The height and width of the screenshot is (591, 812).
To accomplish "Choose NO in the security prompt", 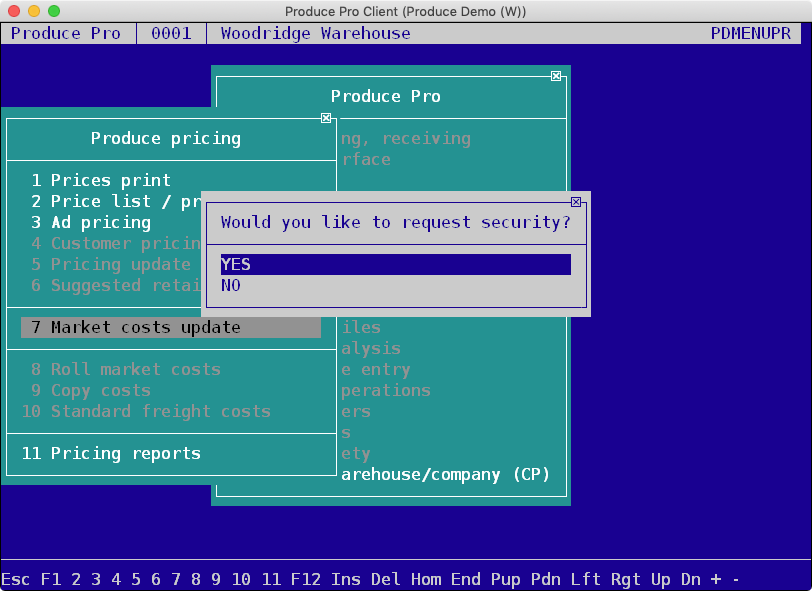I will coord(396,285).
